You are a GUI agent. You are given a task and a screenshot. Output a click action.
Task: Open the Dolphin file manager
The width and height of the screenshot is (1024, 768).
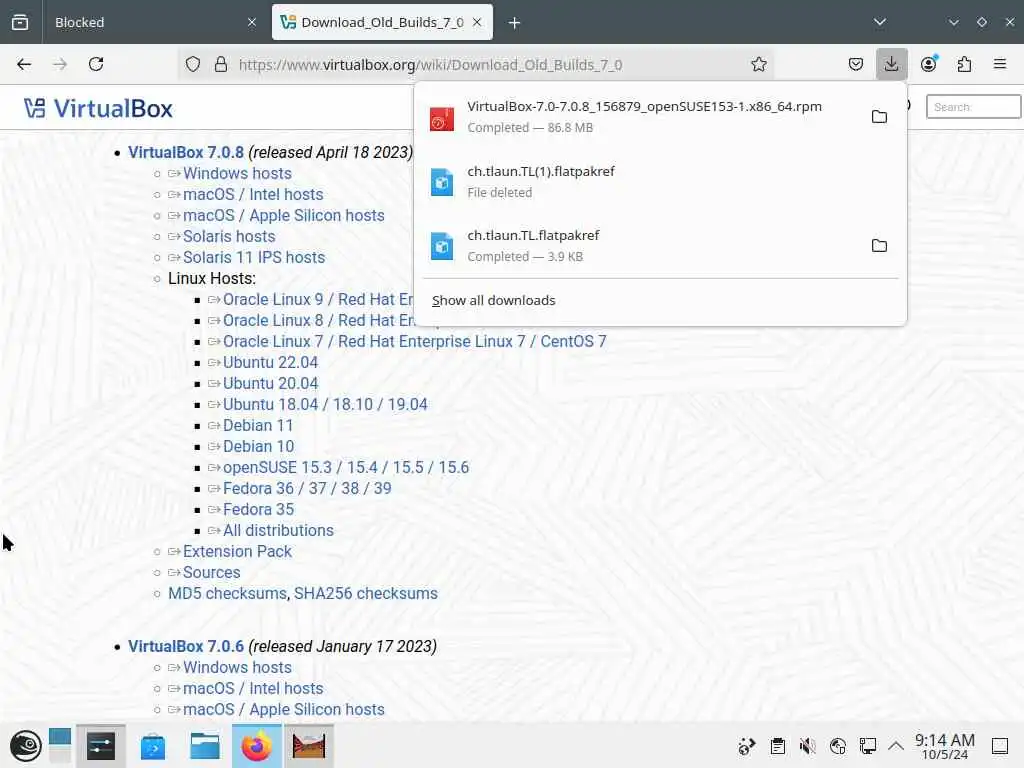pyautogui.click(x=204, y=746)
